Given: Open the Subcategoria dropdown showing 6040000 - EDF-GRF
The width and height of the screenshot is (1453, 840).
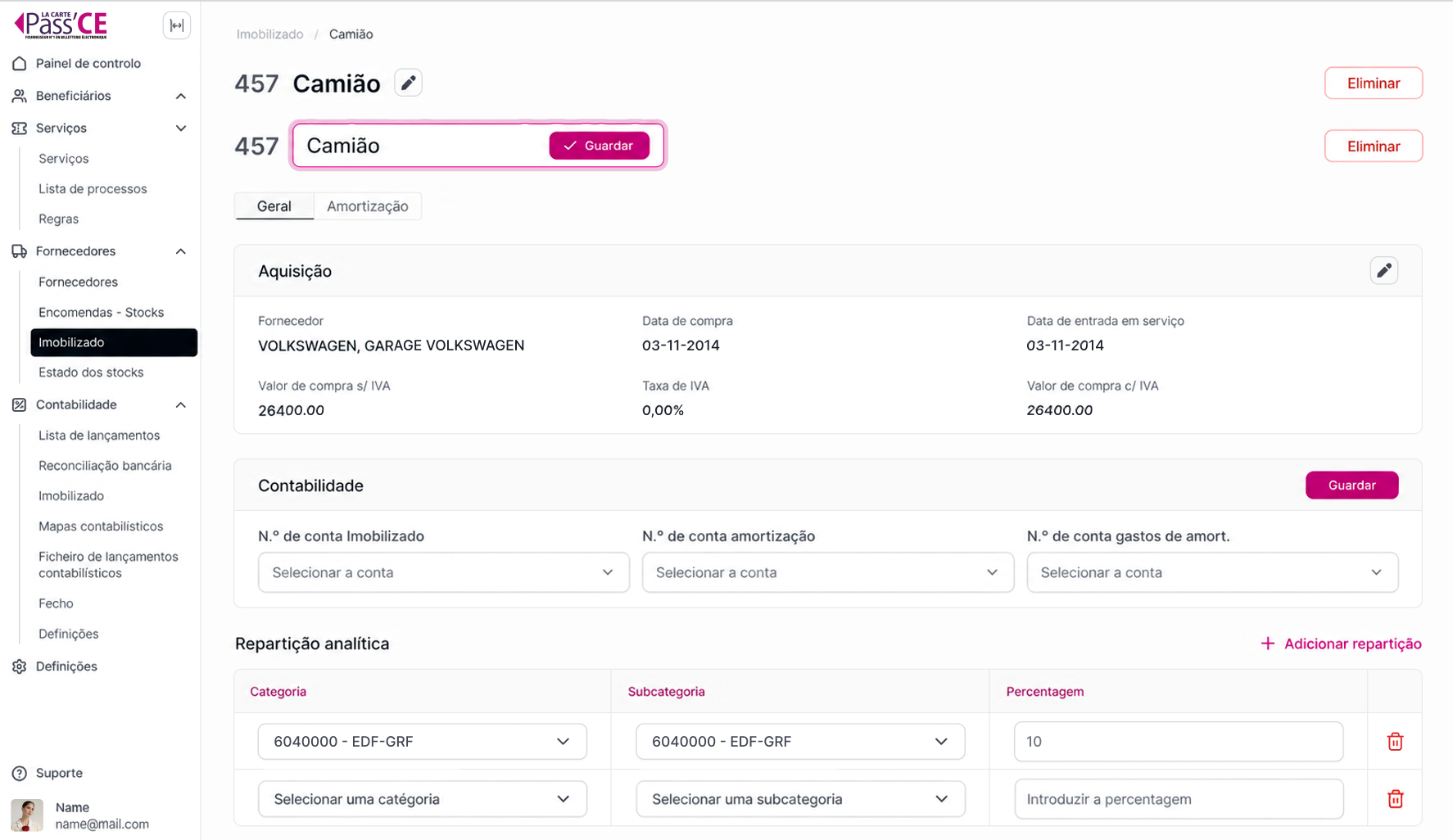Looking at the screenshot, I should (x=800, y=742).
